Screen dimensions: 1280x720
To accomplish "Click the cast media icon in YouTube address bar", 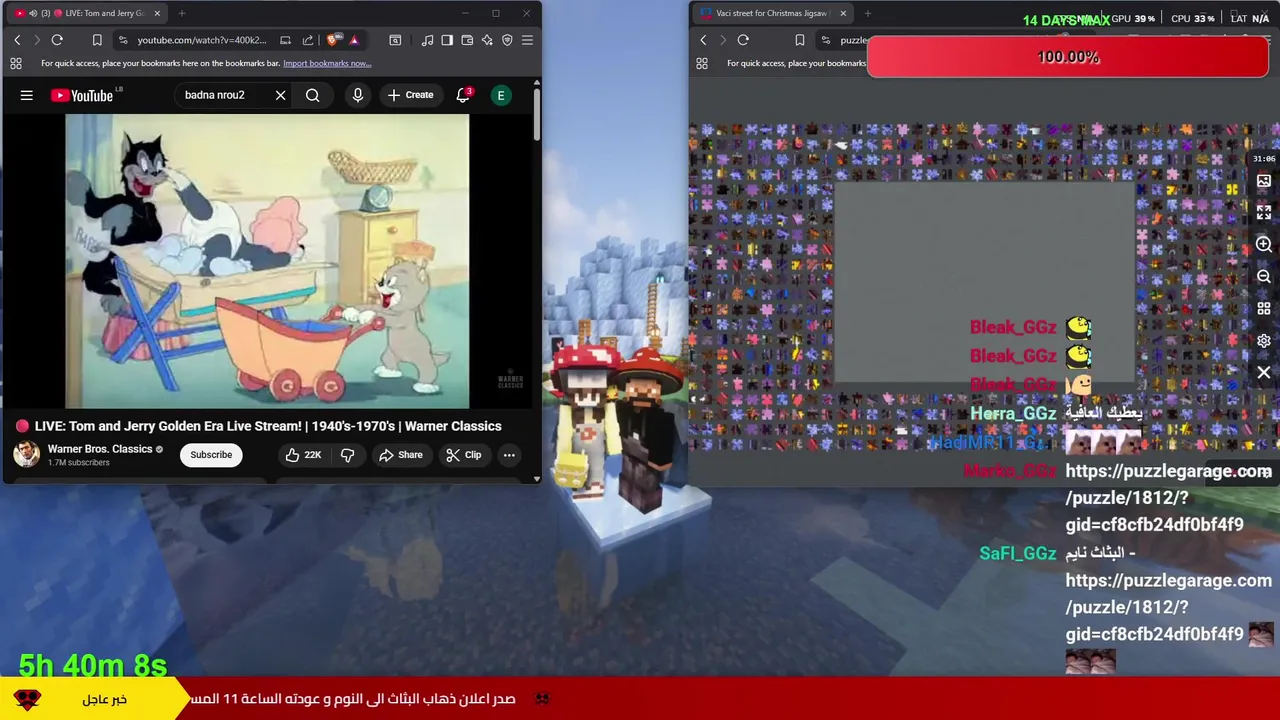I will click(x=285, y=40).
